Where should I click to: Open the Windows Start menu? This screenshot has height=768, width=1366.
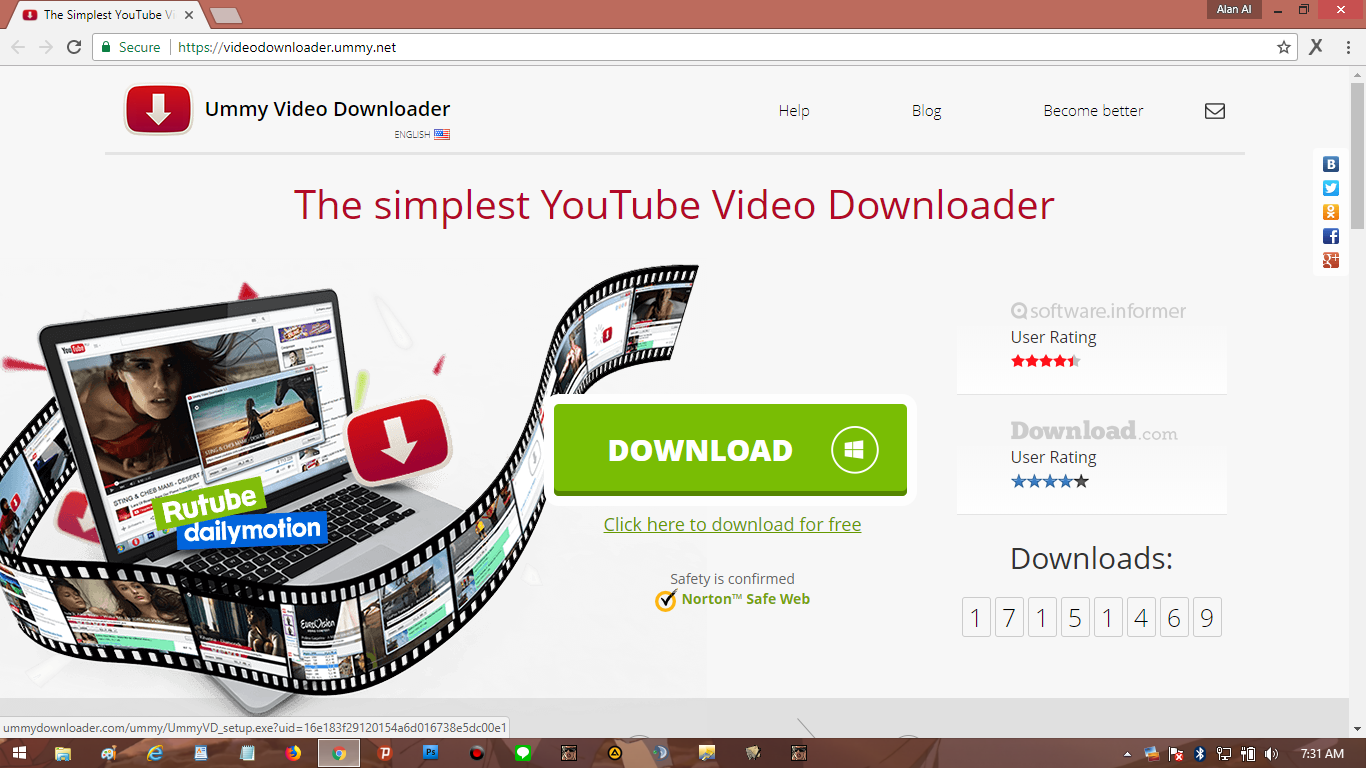(19, 753)
